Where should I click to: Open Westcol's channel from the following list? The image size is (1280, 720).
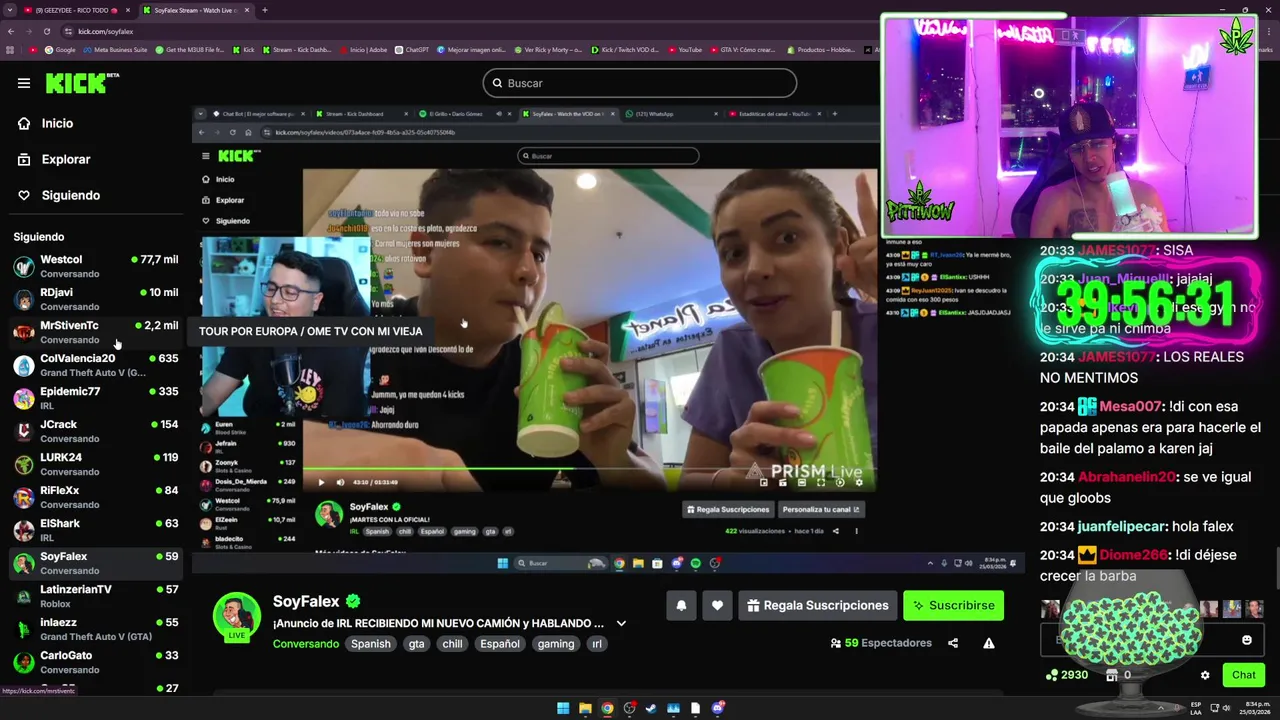click(96, 266)
